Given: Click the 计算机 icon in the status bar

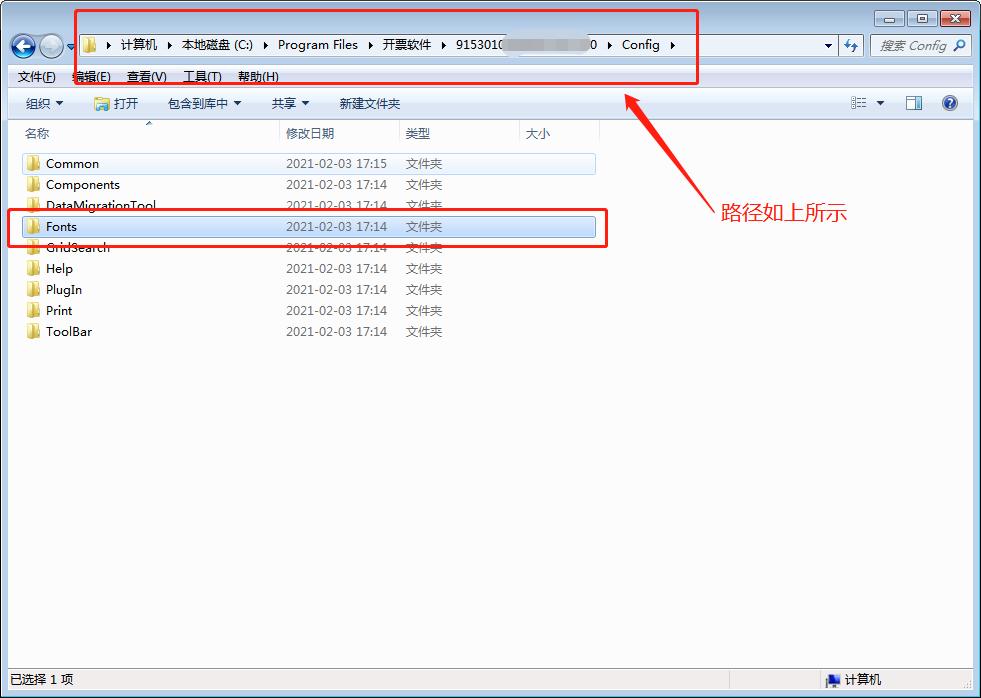Looking at the screenshot, I should point(834,680).
